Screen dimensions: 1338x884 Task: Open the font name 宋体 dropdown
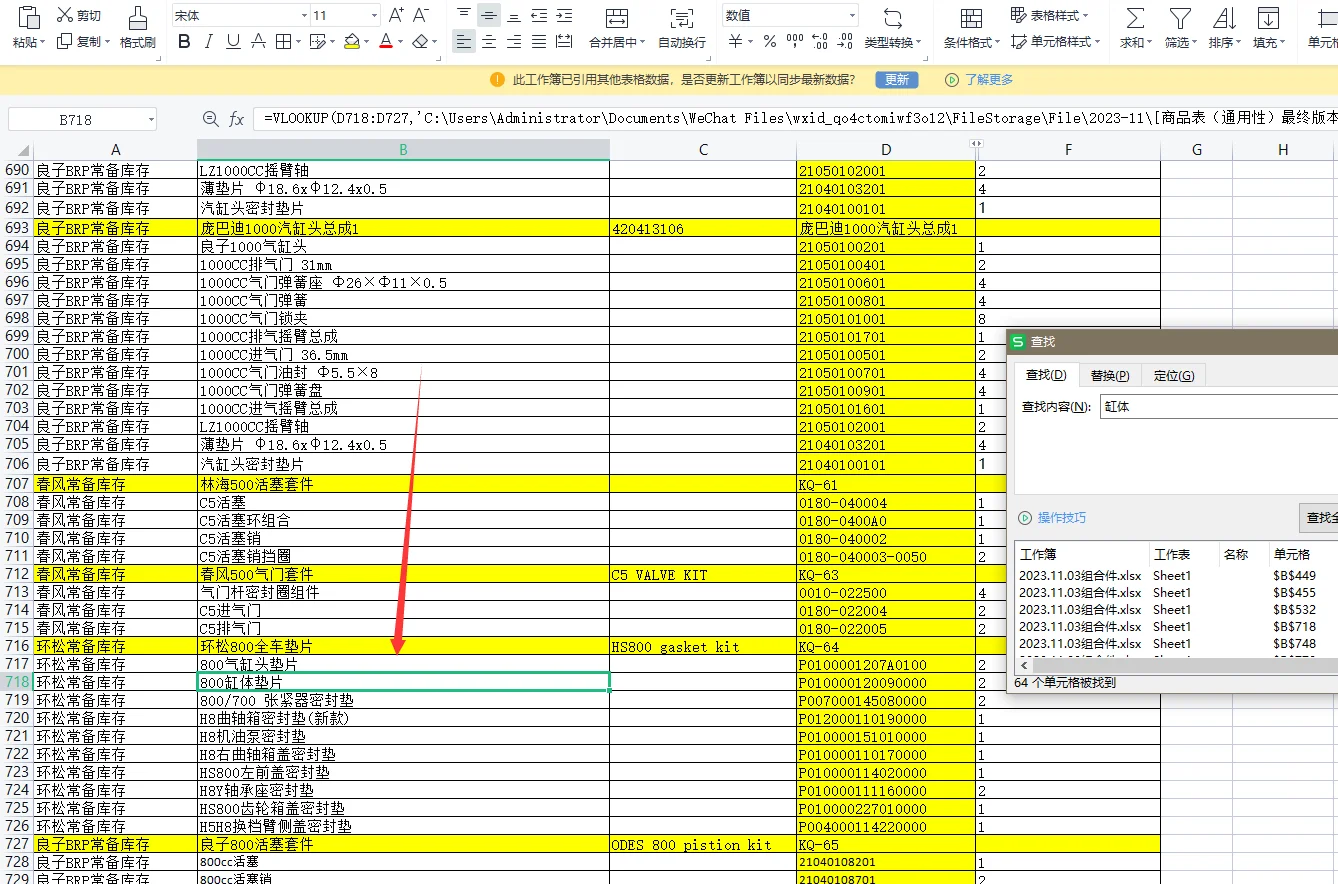(x=304, y=16)
